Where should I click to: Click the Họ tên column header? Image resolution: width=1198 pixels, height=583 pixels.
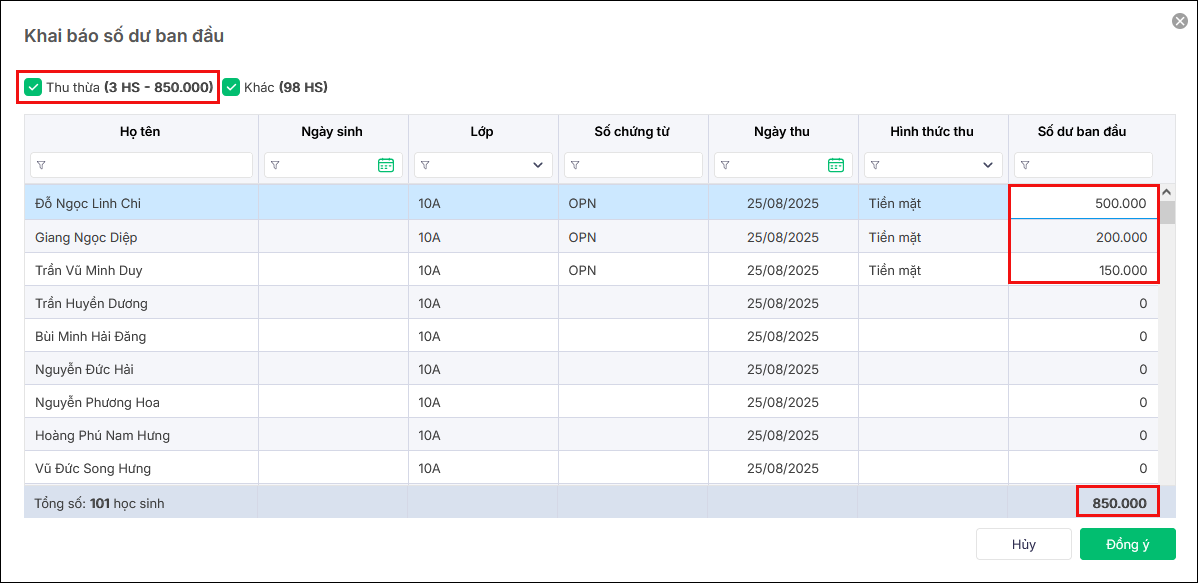click(x=140, y=131)
